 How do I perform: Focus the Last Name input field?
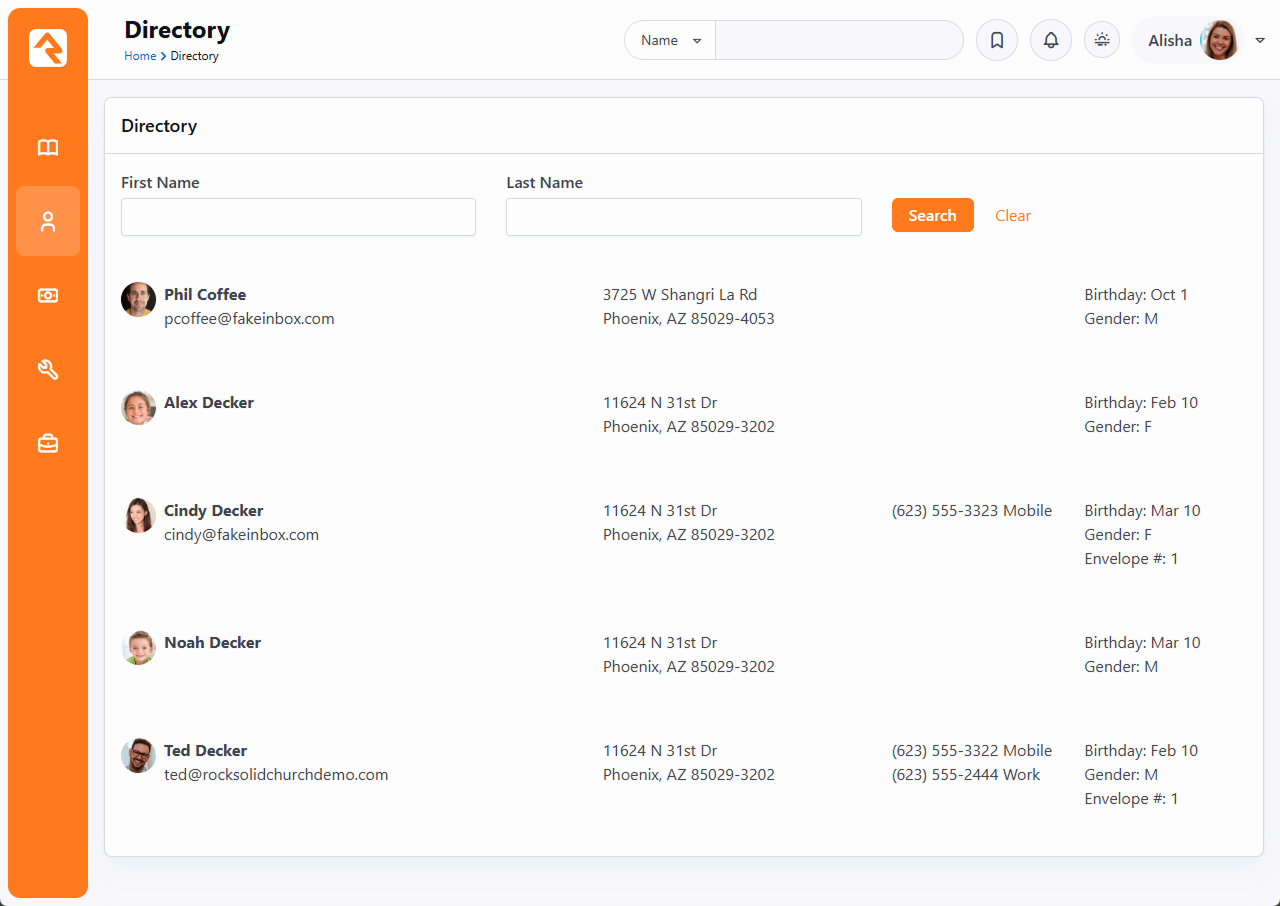click(683, 217)
